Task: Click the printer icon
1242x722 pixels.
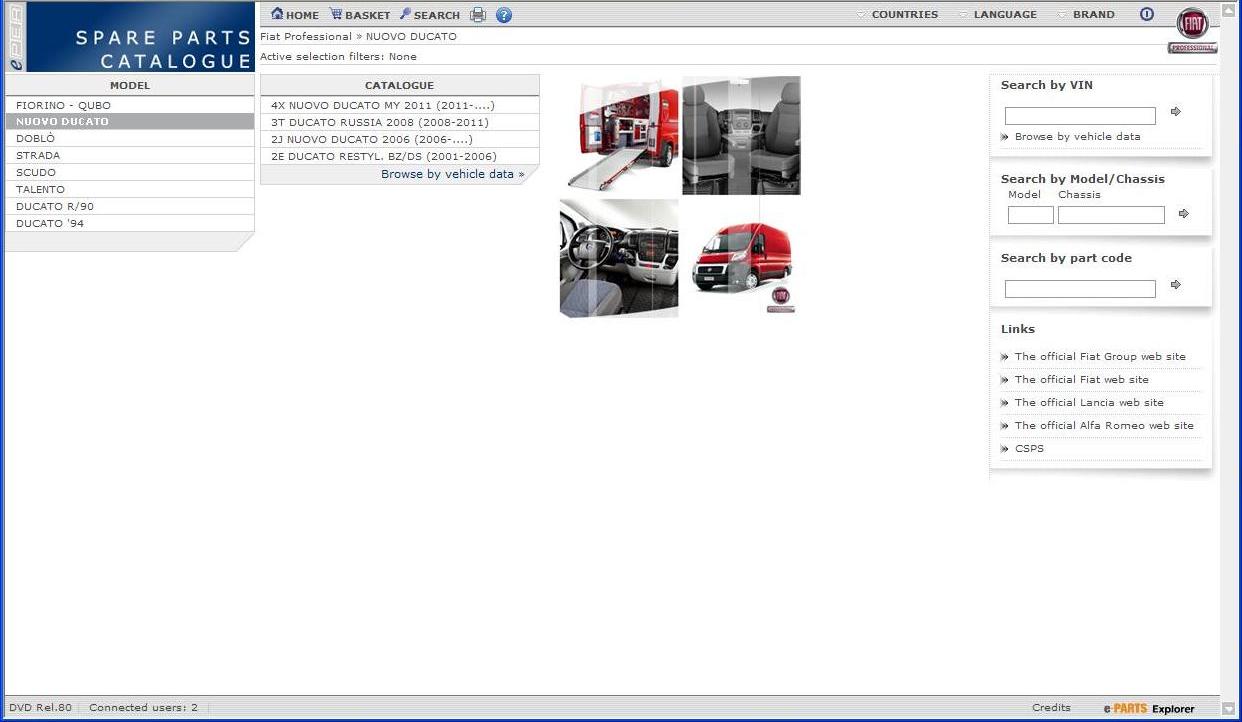Action: click(x=478, y=15)
